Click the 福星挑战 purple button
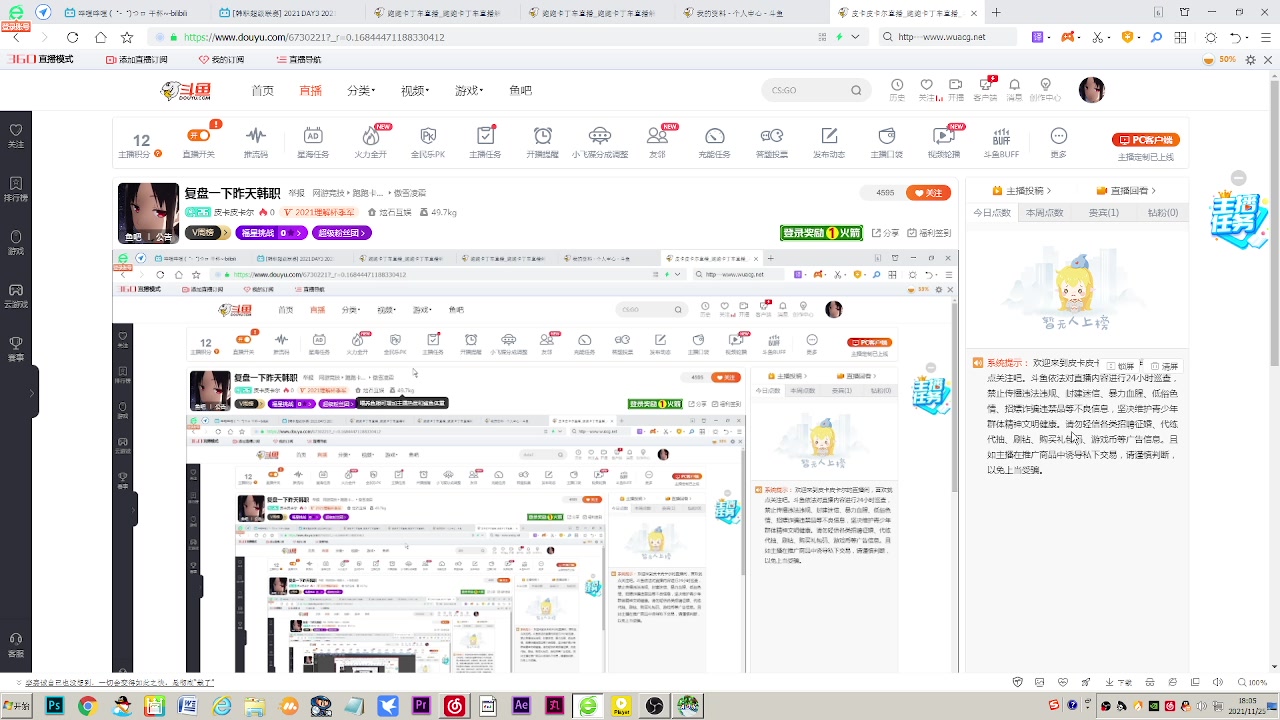The height and width of the screenshot is (720, 1280). 271,233
